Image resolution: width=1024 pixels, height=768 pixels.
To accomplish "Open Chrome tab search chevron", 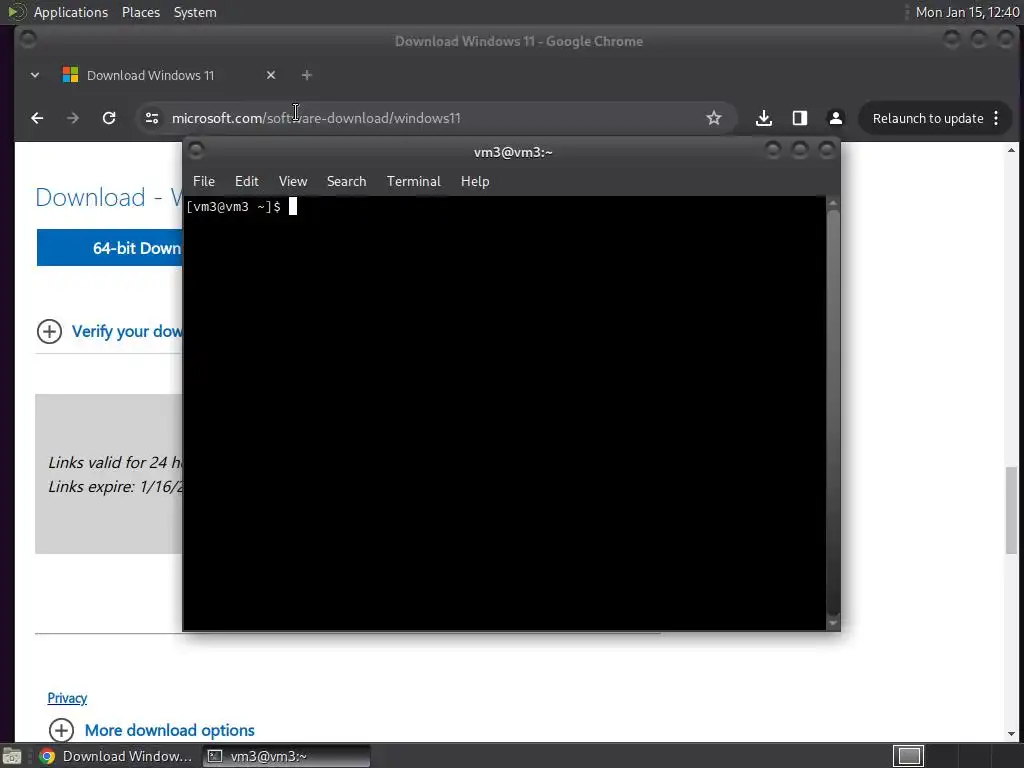I will click(35, 75).
